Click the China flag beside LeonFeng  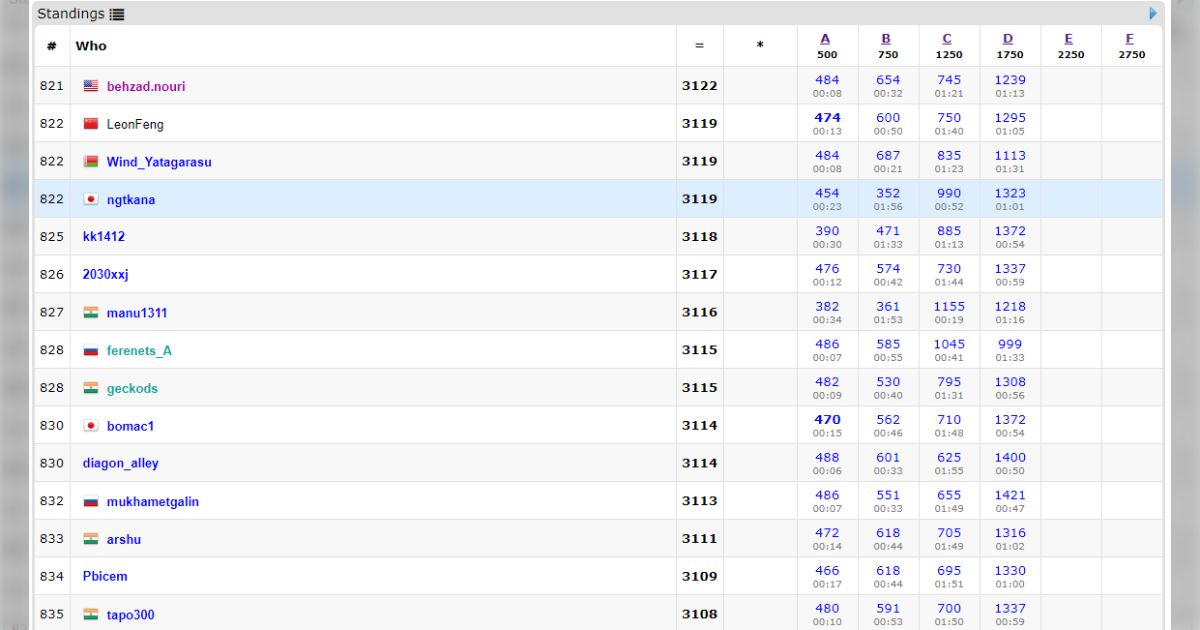point(91,124)
